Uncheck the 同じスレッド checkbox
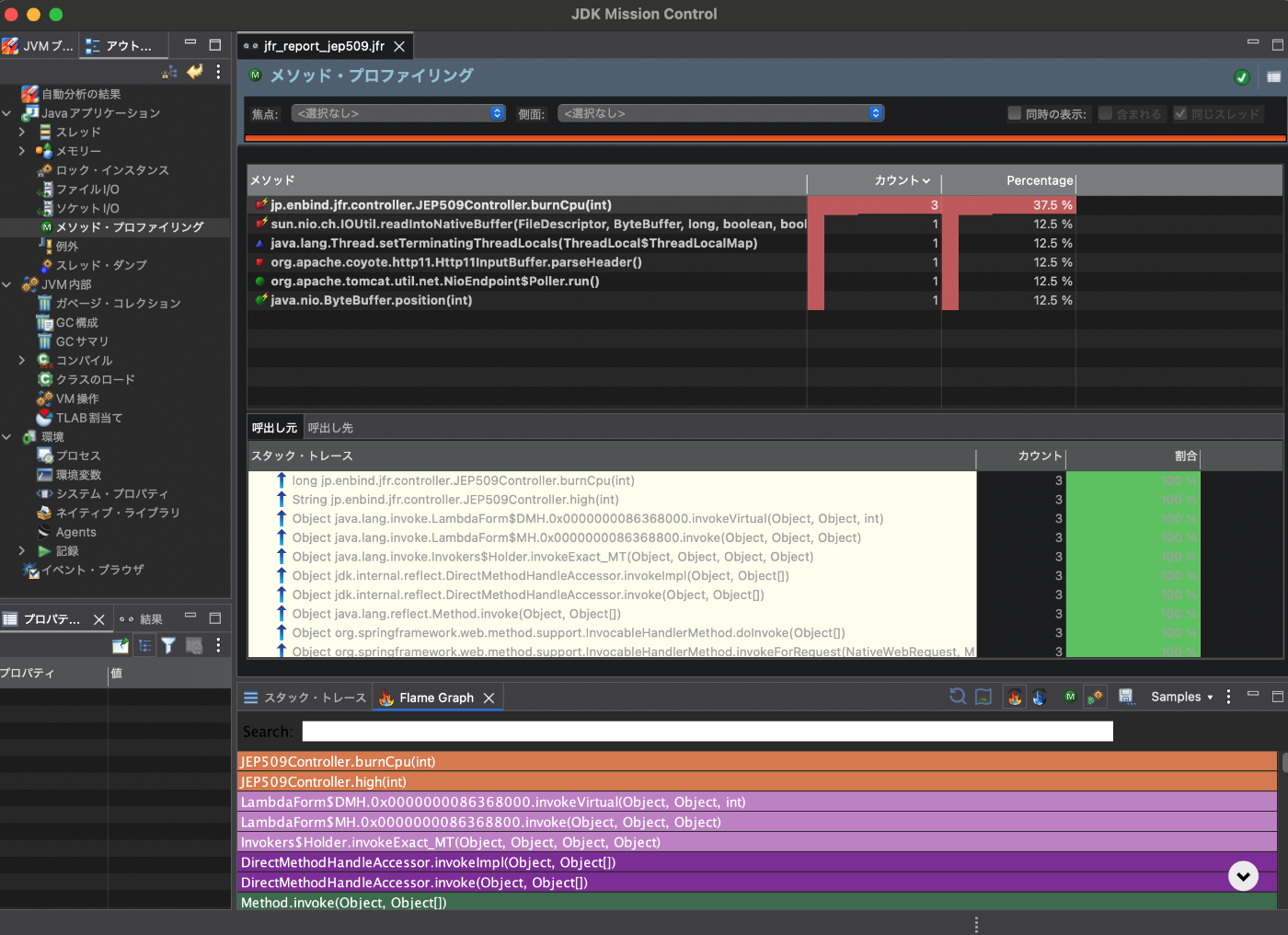The width and height of the screenshot is (1288, 935). coord(1181,113)
